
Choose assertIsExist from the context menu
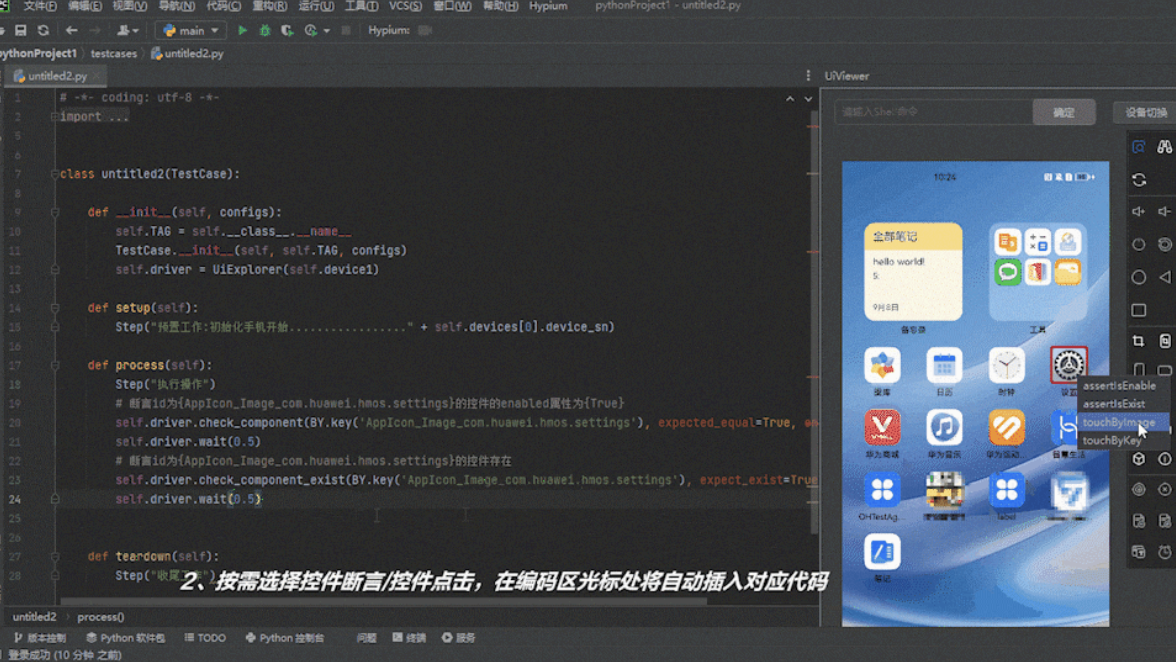point(1113,404)
